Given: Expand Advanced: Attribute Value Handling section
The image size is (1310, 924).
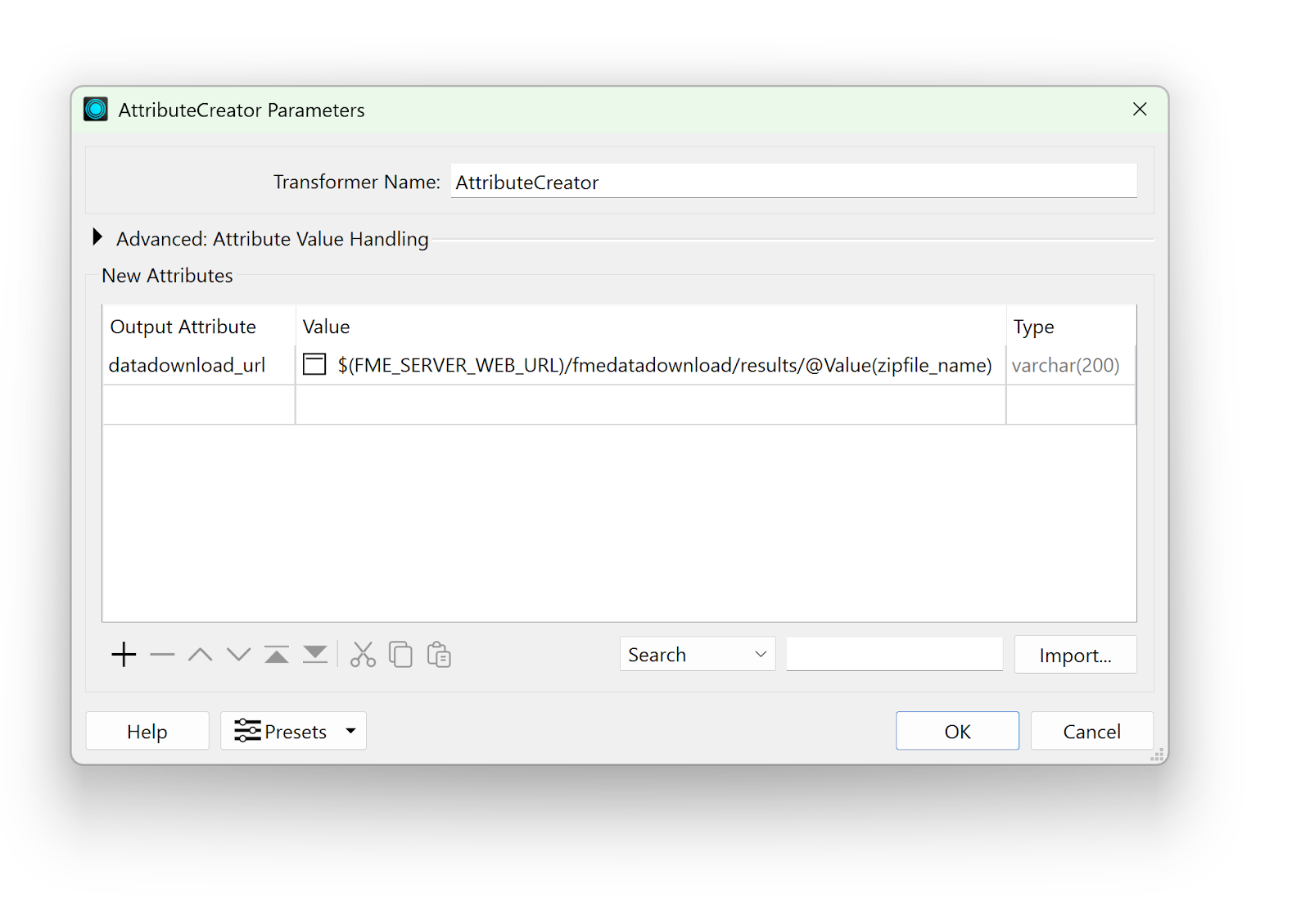Looking at the screenshot, I should pyautogui.click(x=97, y=237).
